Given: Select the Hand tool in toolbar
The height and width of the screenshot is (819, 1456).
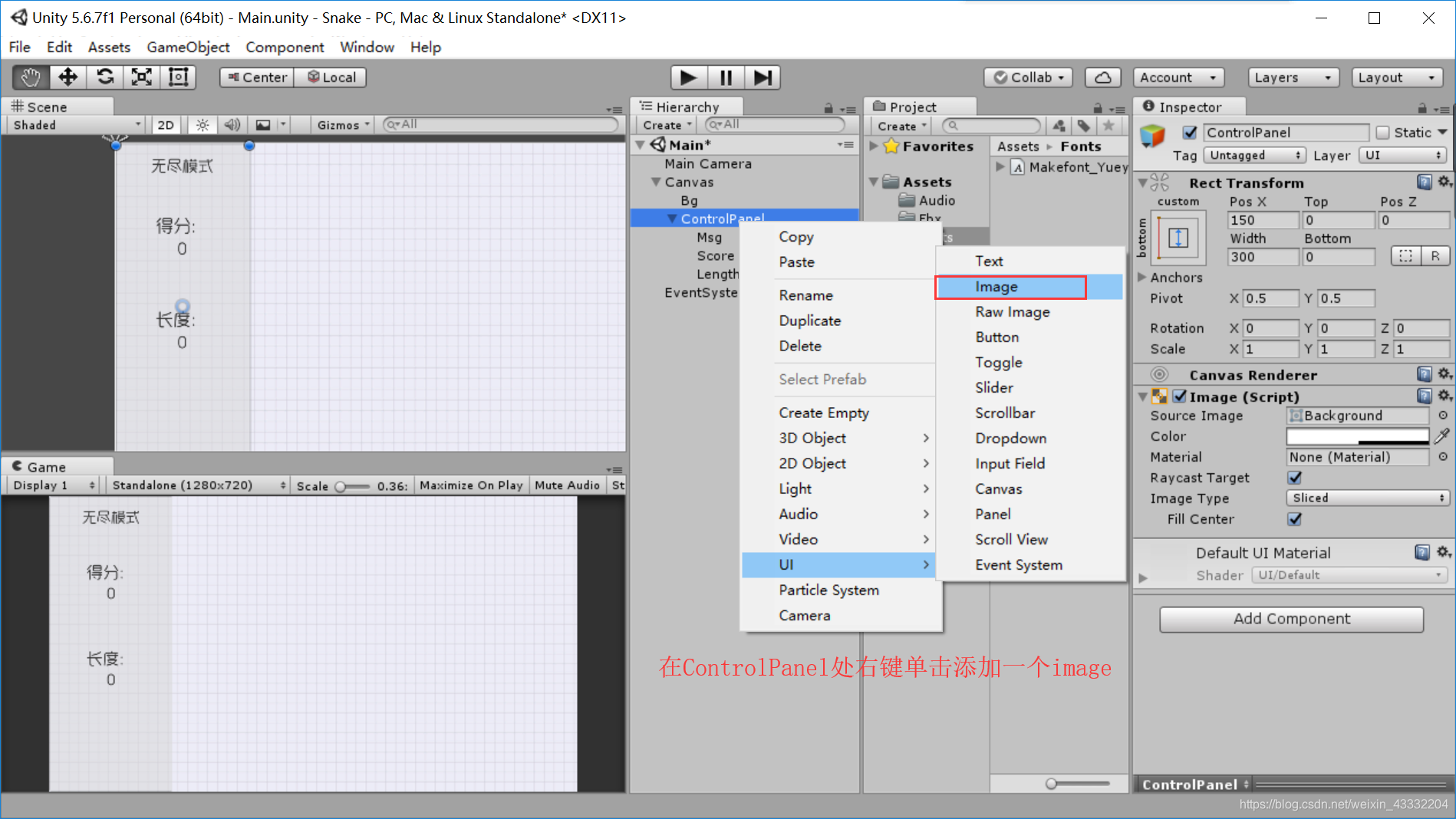Looking at the screenshot, I should click(x=31, y=77).
